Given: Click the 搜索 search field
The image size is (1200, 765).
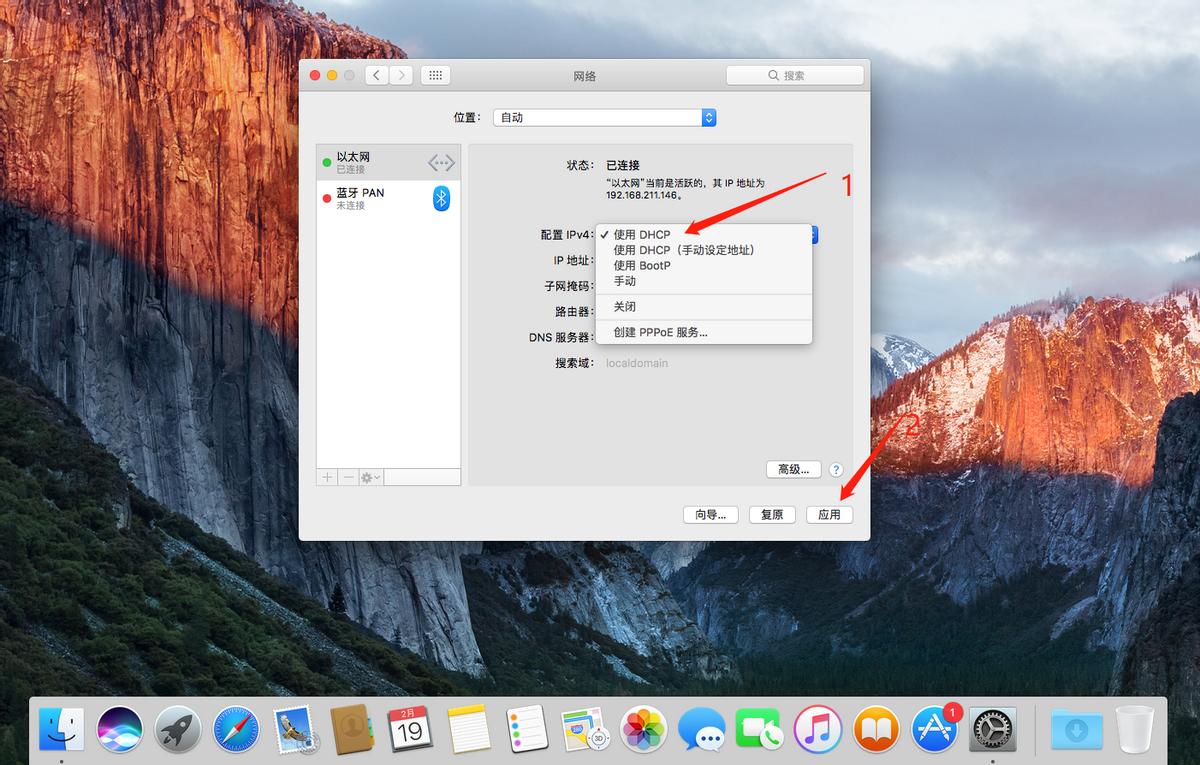Looking at the screenshot, I should coord(794,75).
